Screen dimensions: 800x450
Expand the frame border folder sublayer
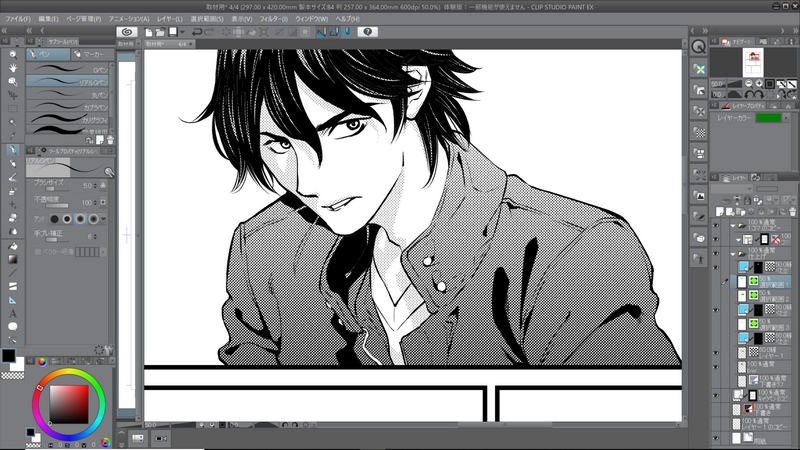click(x=738, y=239)
